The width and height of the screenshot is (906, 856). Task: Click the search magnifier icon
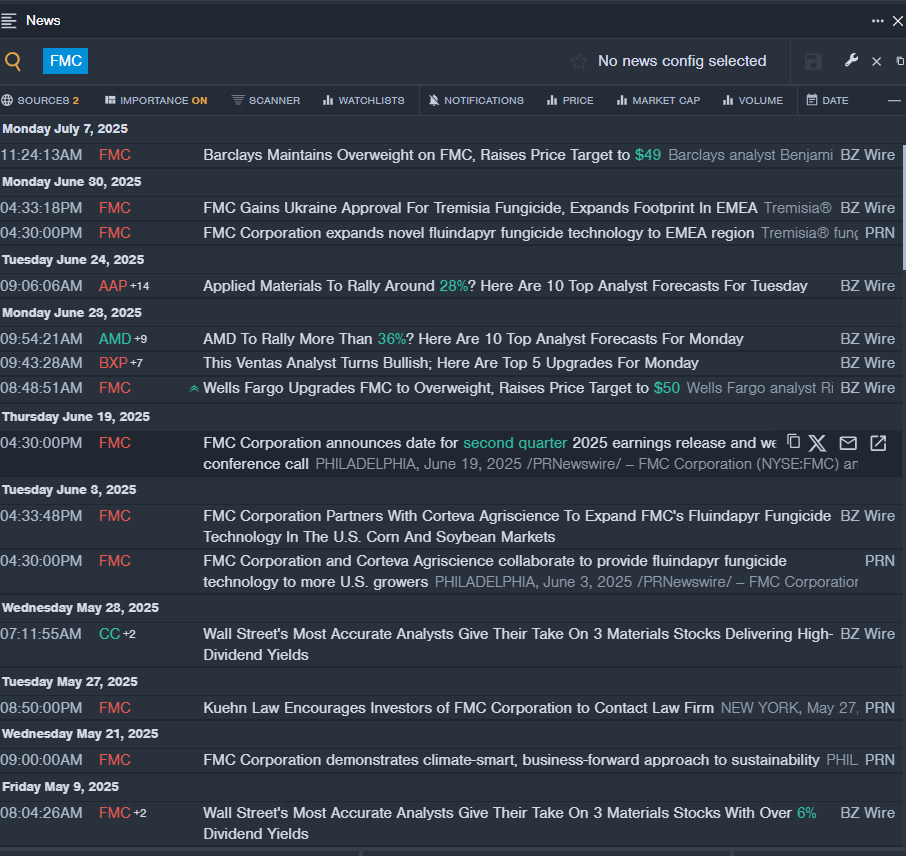[13, 61]
